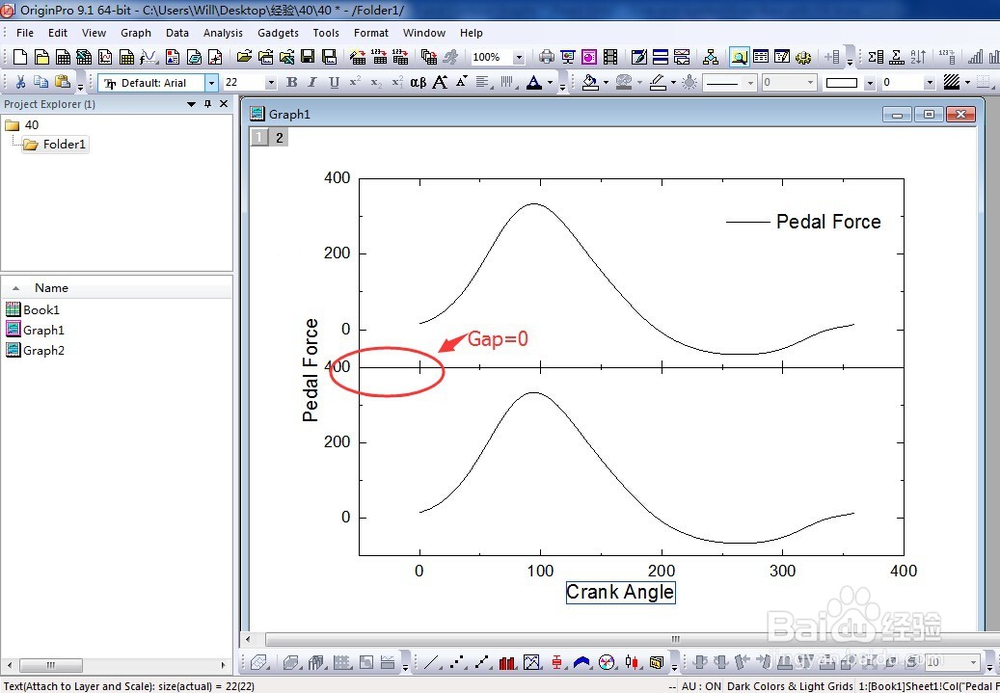Click the statistics on columns sigma icon

tap(876, 57)
